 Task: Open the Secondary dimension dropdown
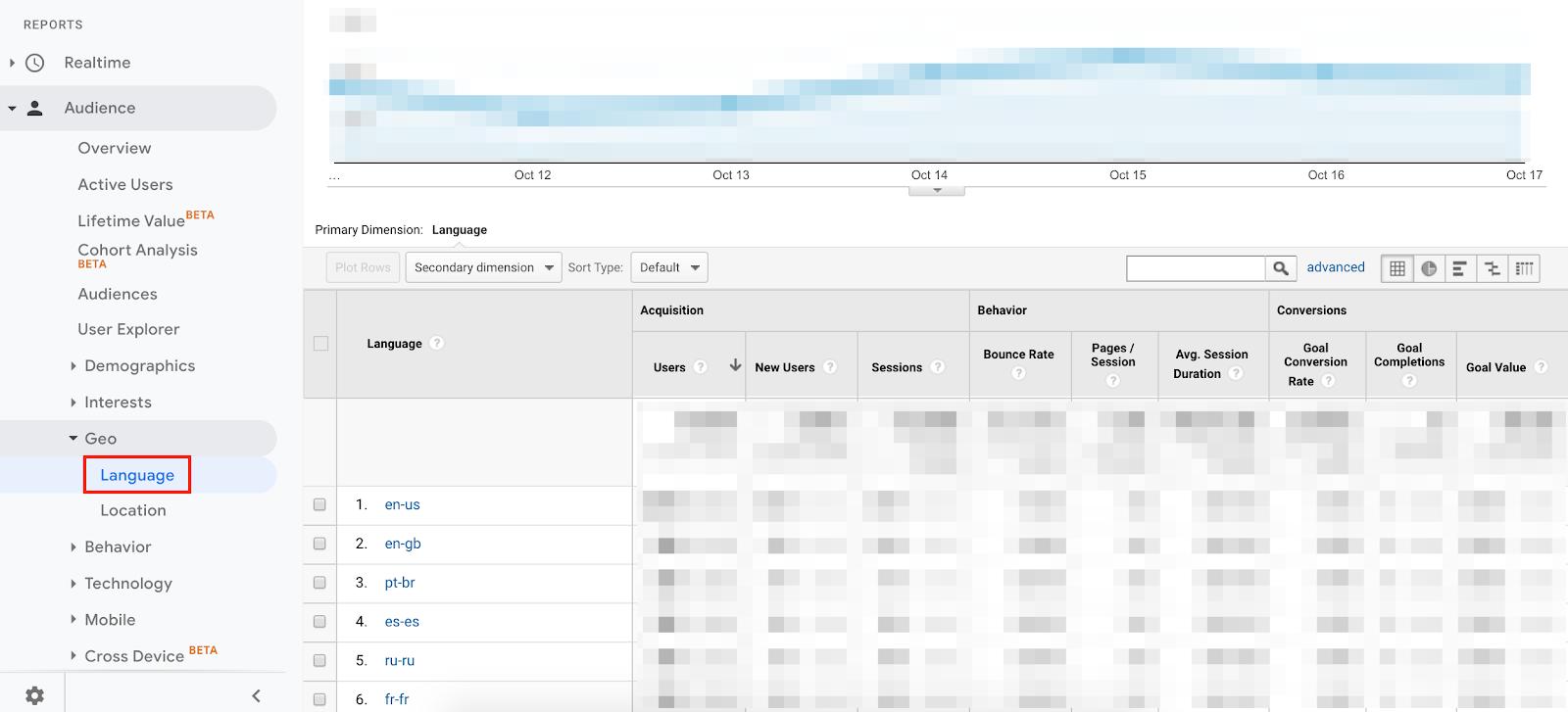pos(483,267)
